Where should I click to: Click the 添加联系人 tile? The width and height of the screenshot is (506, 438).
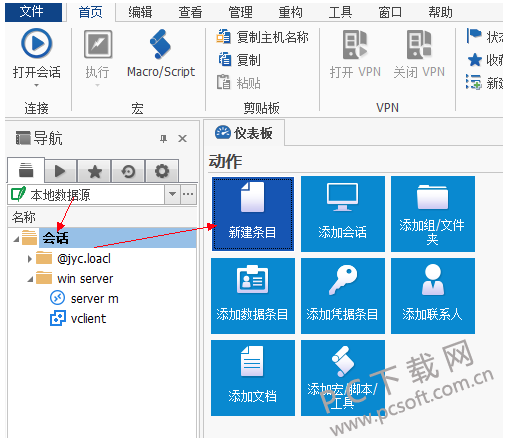(x=433, y=296)
